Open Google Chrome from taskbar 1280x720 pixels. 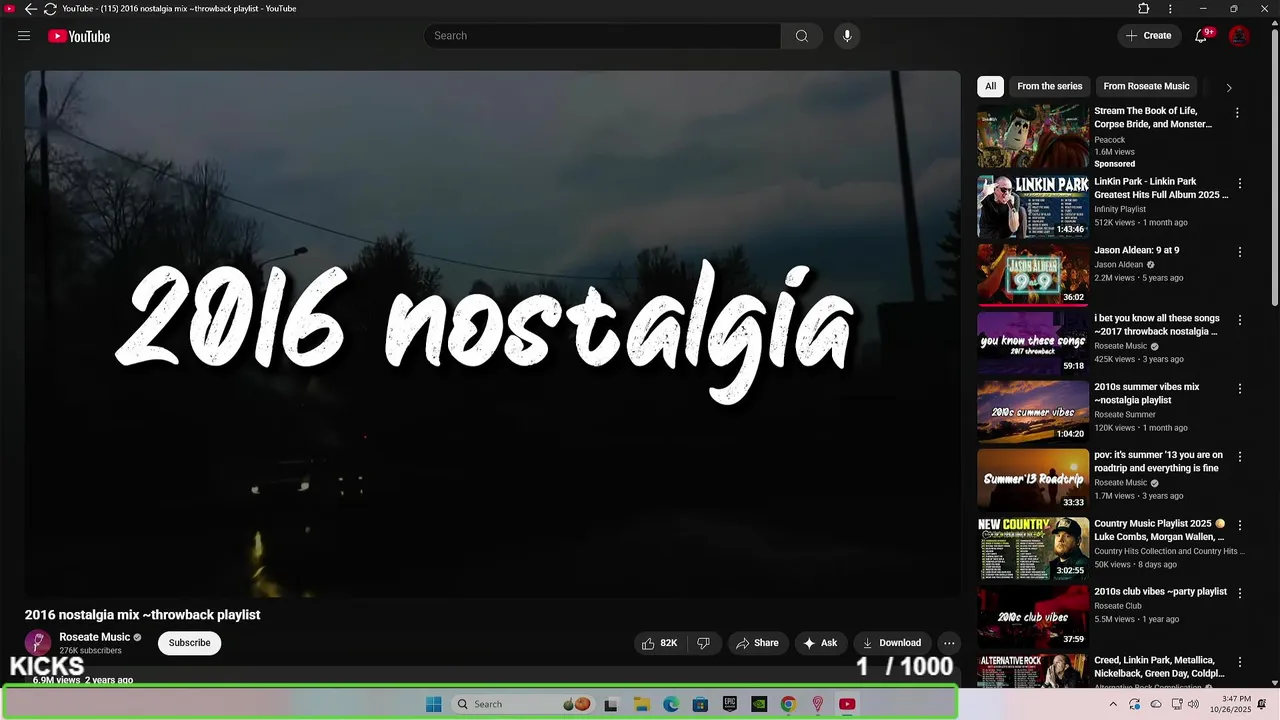788,704
